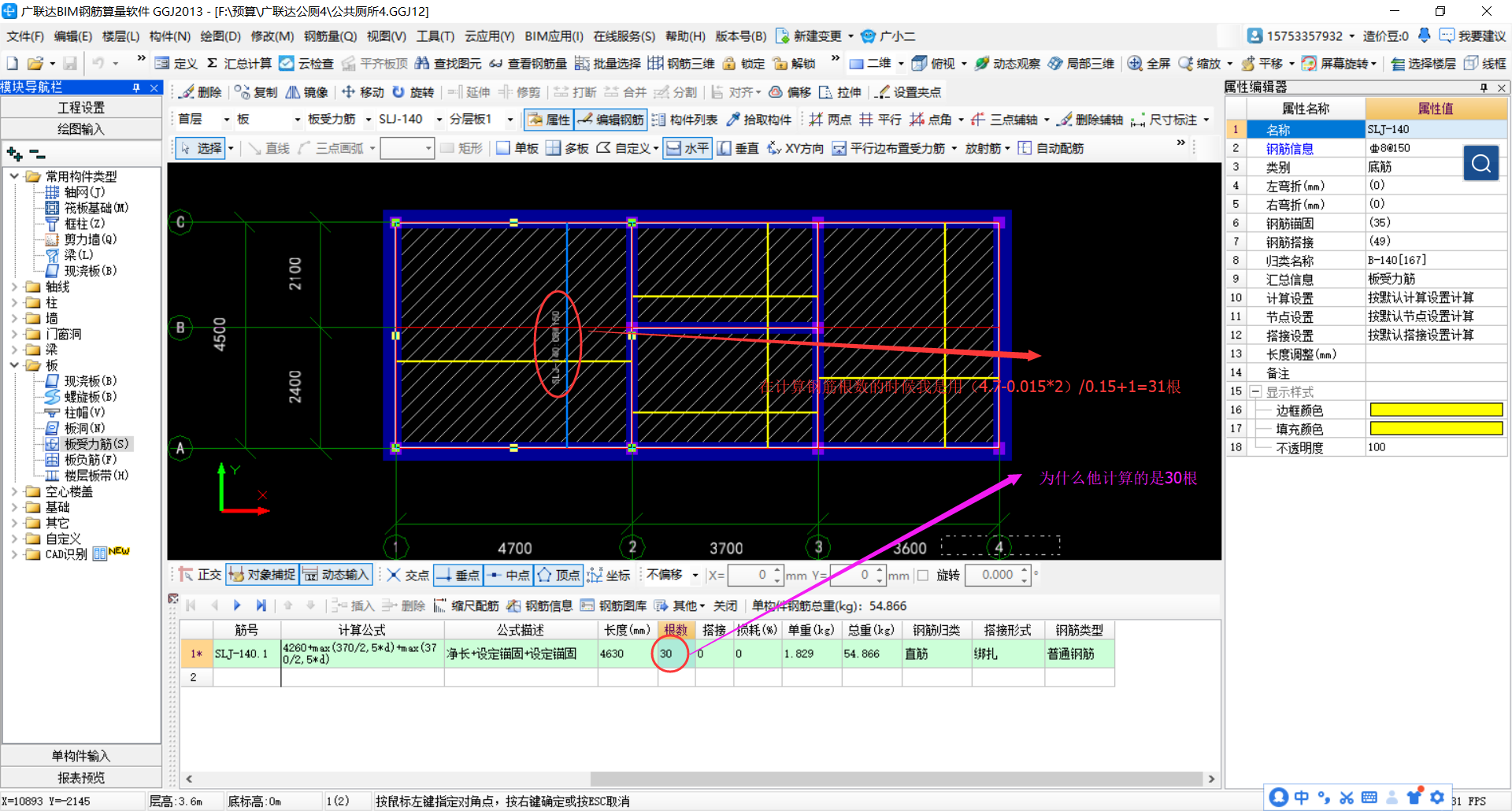Screen dimensions: 1512x811
Task: Click the X coordinate input field
Action: click(749, 575)
